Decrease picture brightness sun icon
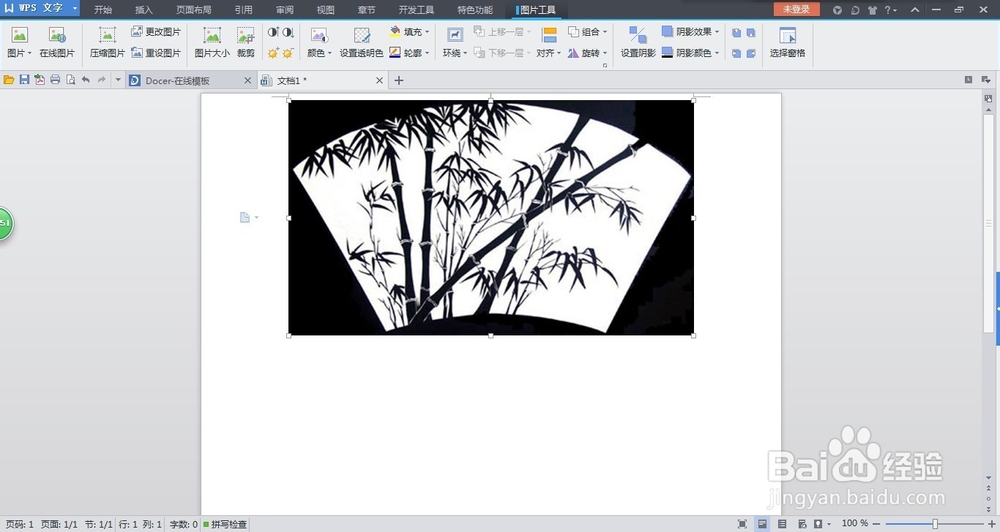Screen dimensions: 1000x532 click(288, 53)
